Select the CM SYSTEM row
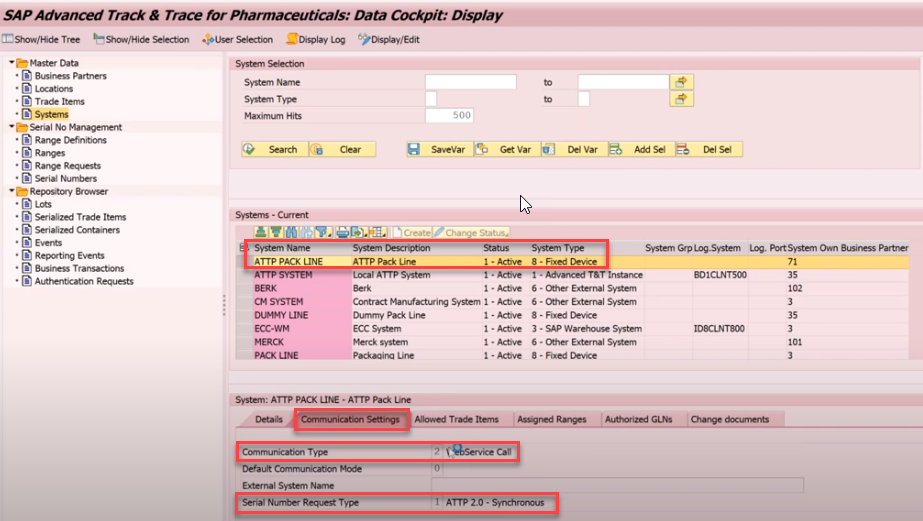The image size is (923, 521). tap(572, 302)
